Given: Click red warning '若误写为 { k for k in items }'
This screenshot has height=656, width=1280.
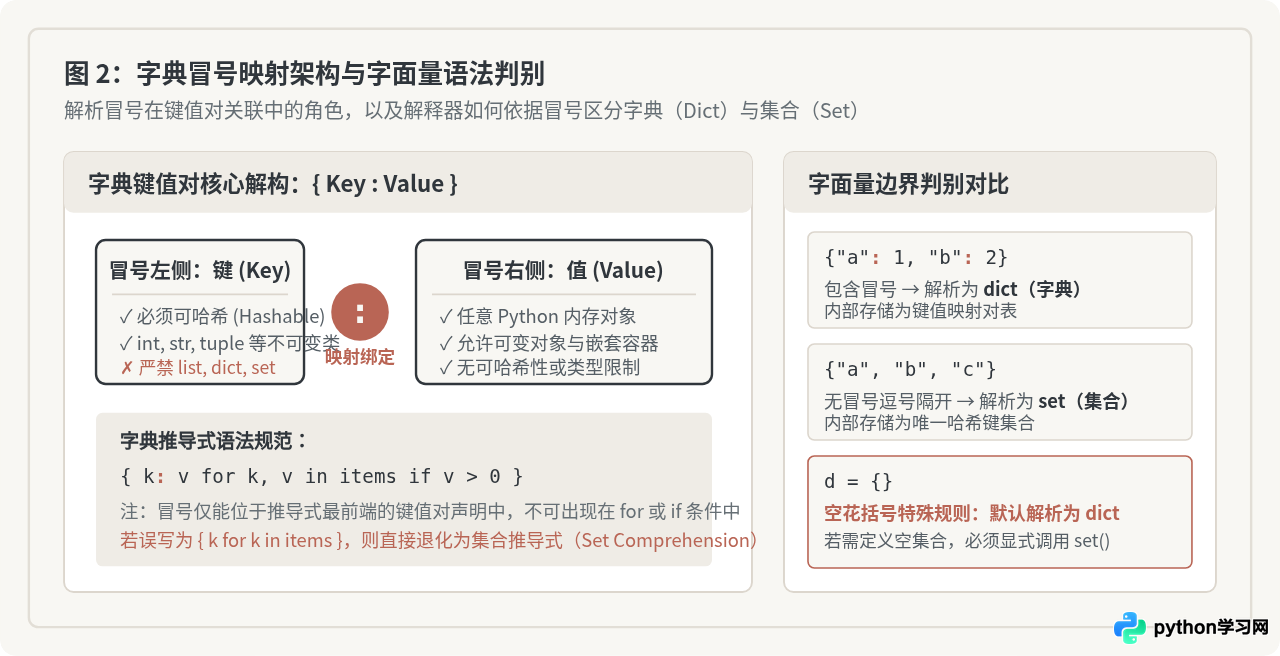Looking at the screenshot, I should (x=440, y=540).
